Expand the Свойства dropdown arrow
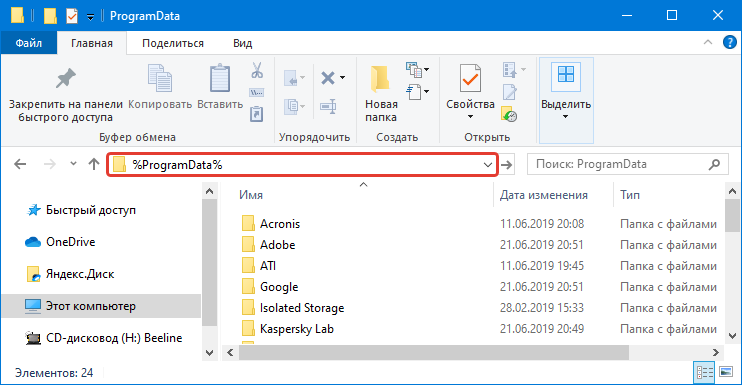The image size is (742, 385). (470, 116)
